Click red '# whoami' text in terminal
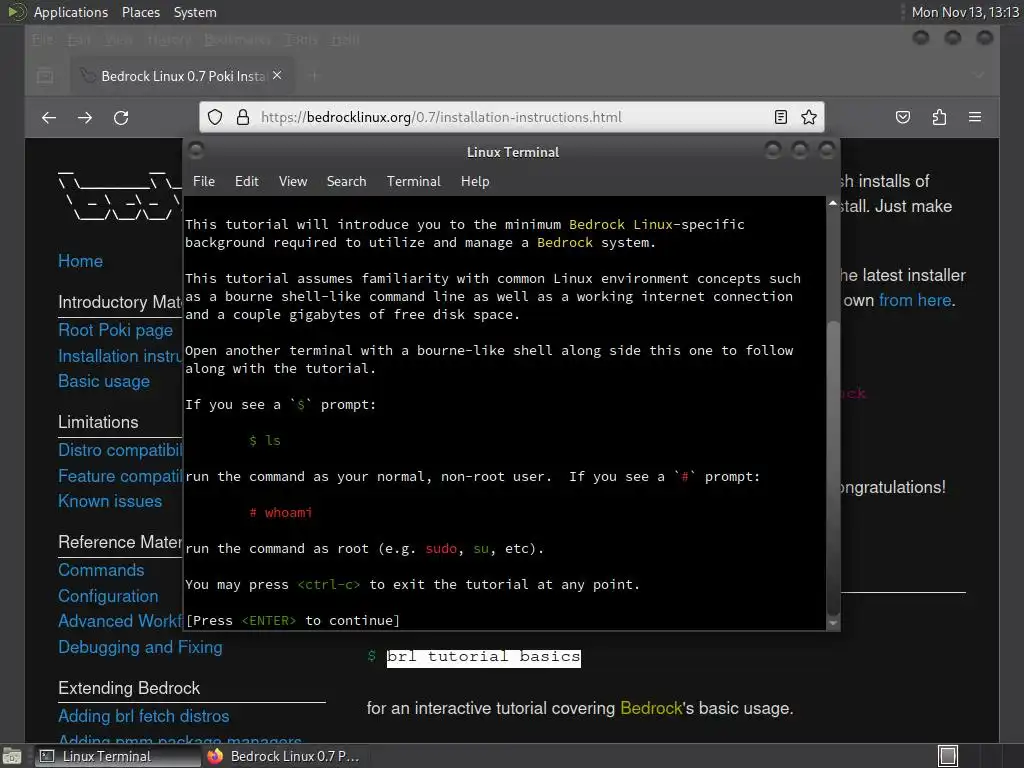The image size is (1024, 768). click(x=281, y=513)
